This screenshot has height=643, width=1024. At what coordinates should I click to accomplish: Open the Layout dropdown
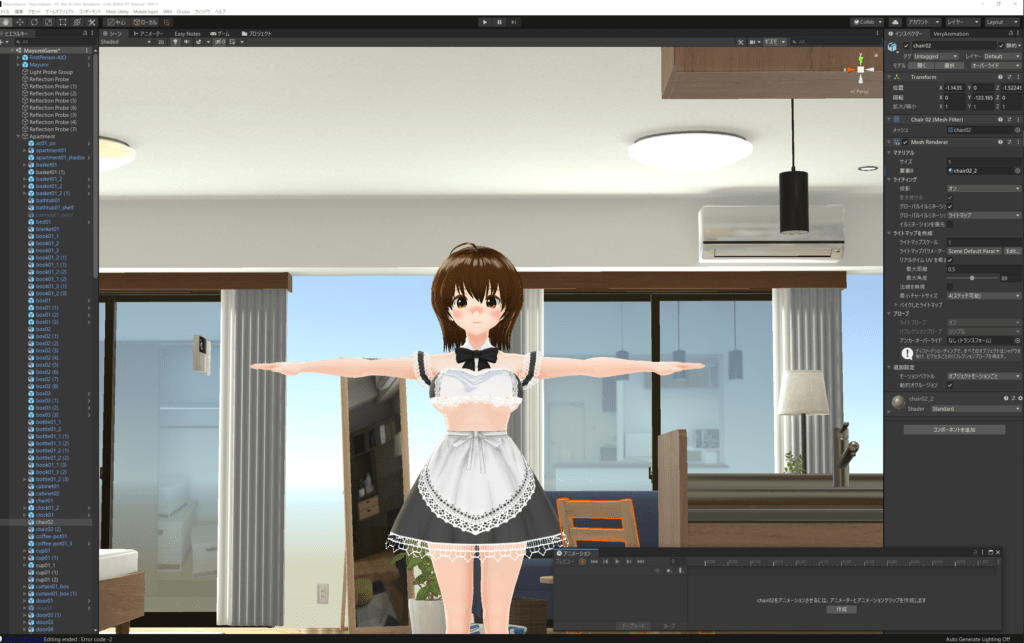tap(1001, 21)
